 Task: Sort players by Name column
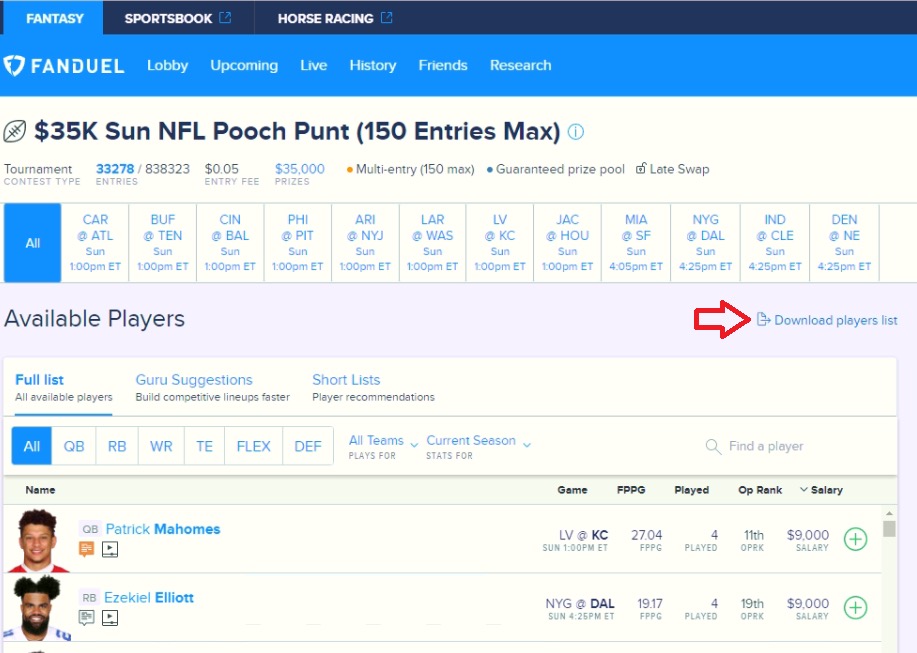[x=40, y=490]
